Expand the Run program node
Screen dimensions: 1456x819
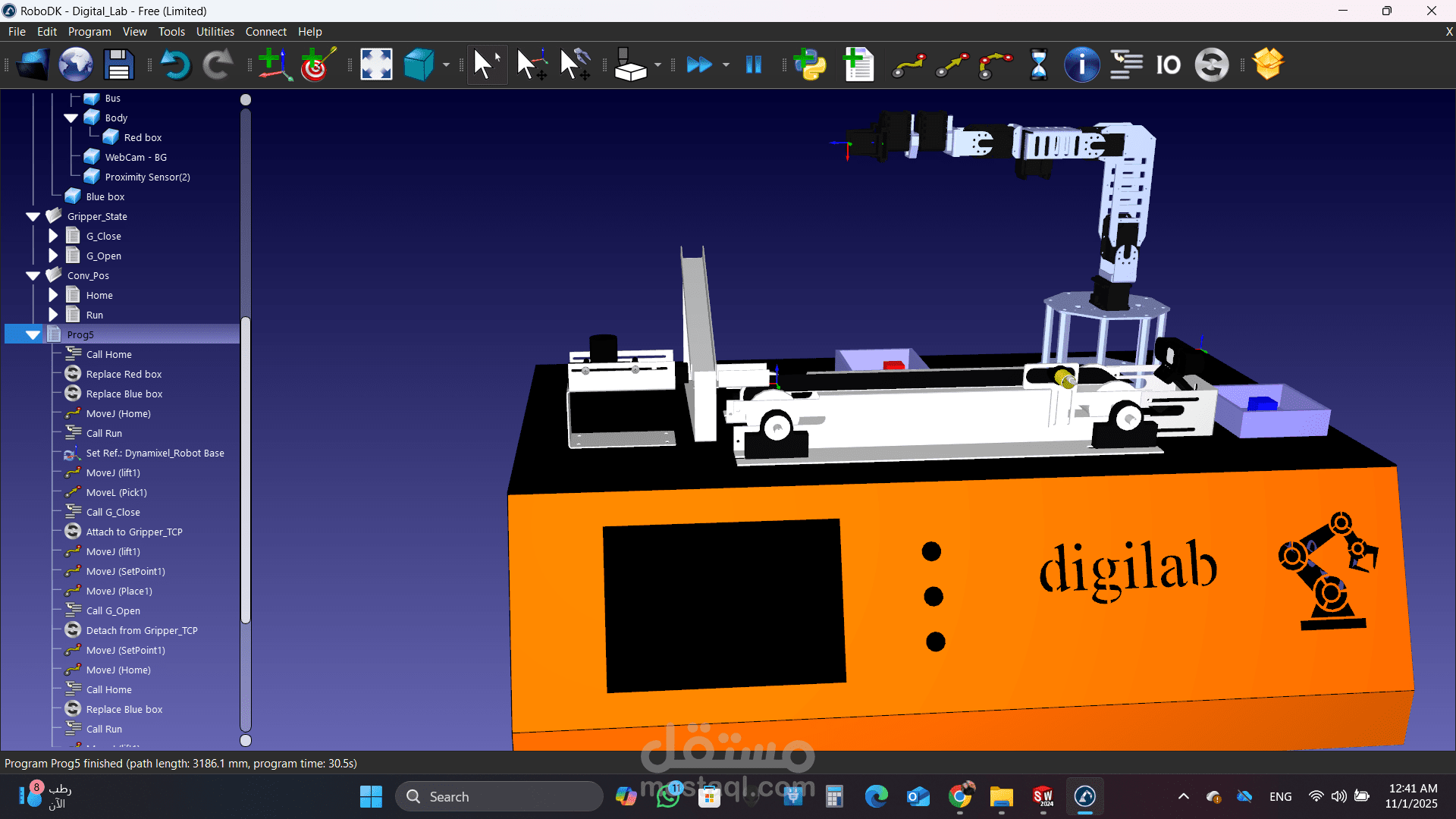coord(53,315)
